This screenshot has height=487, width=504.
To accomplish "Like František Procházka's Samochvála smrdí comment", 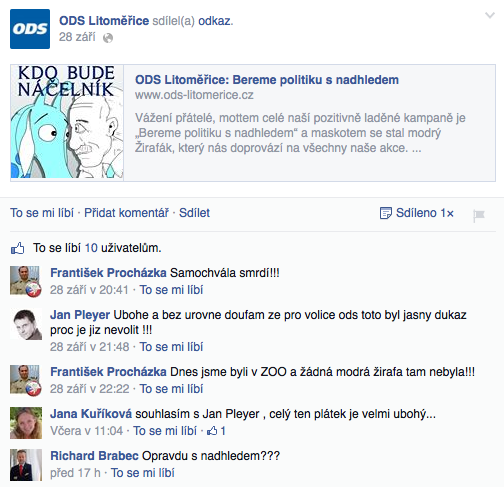I will click(x=171, y=290).
